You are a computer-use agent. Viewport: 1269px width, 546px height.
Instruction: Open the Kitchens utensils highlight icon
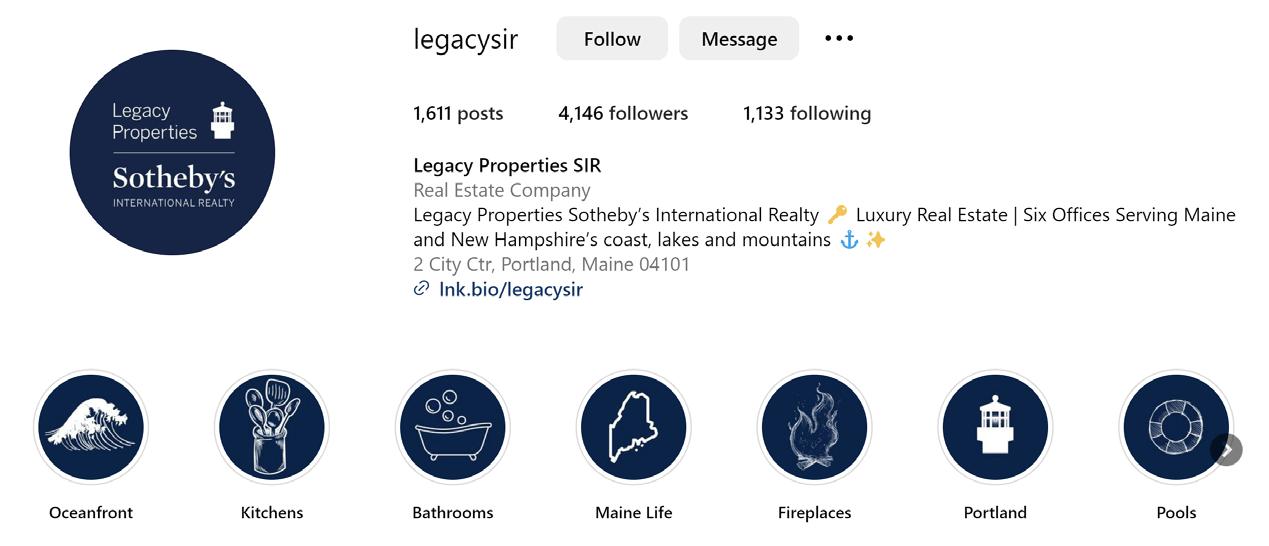[272, 428]
